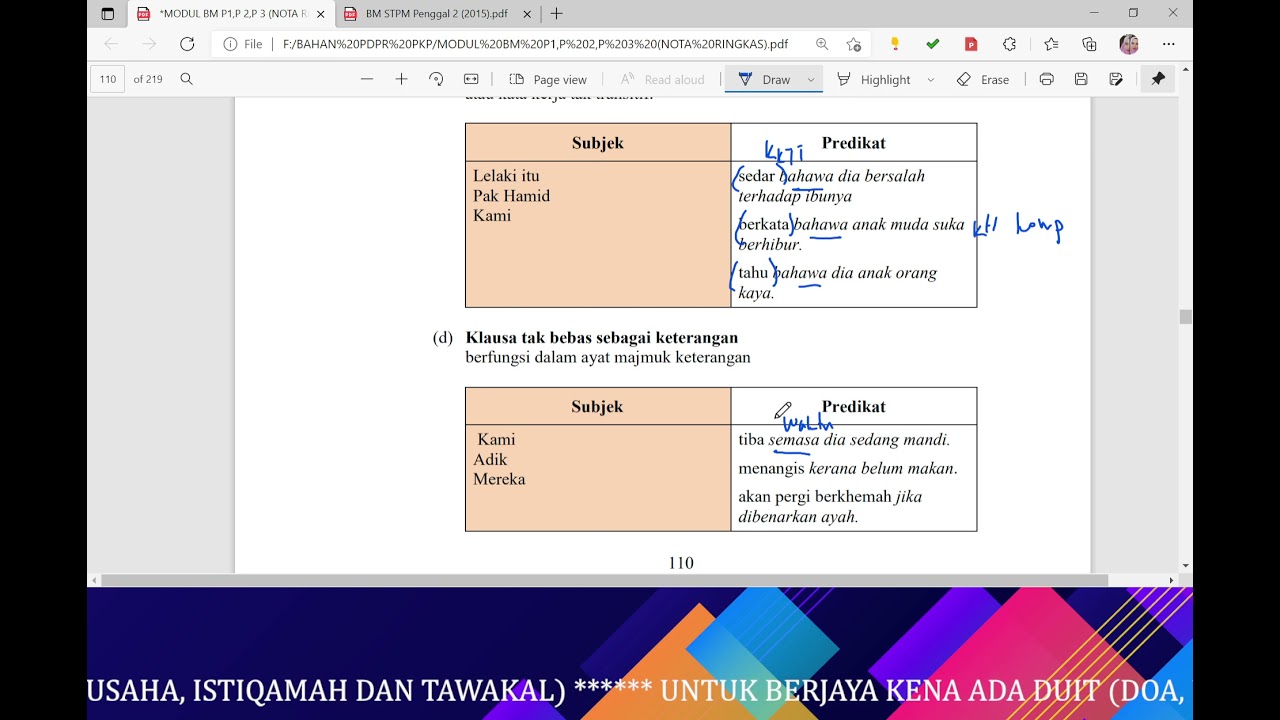This screenshot has width=1280, height=720.
Task: Click printed page number 110 at page bottom
Action: click(x=681, y=563)
